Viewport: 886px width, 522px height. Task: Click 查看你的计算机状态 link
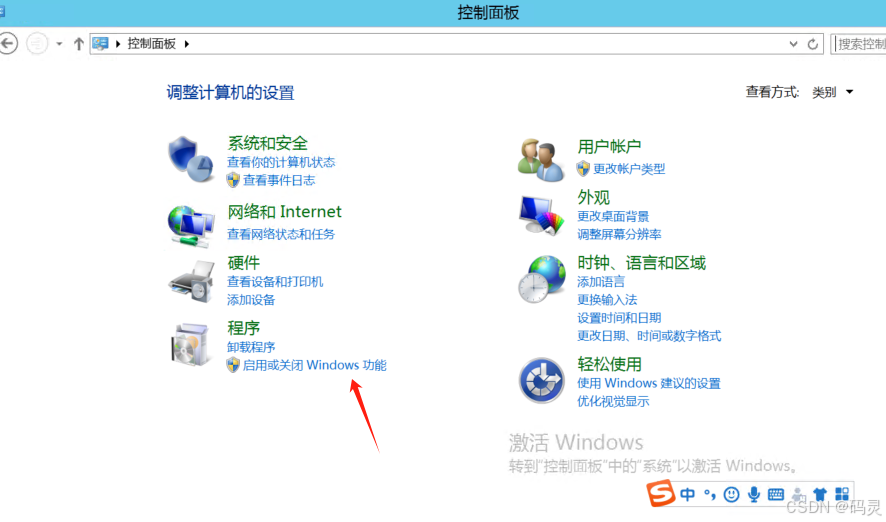(x=281, y=163)
